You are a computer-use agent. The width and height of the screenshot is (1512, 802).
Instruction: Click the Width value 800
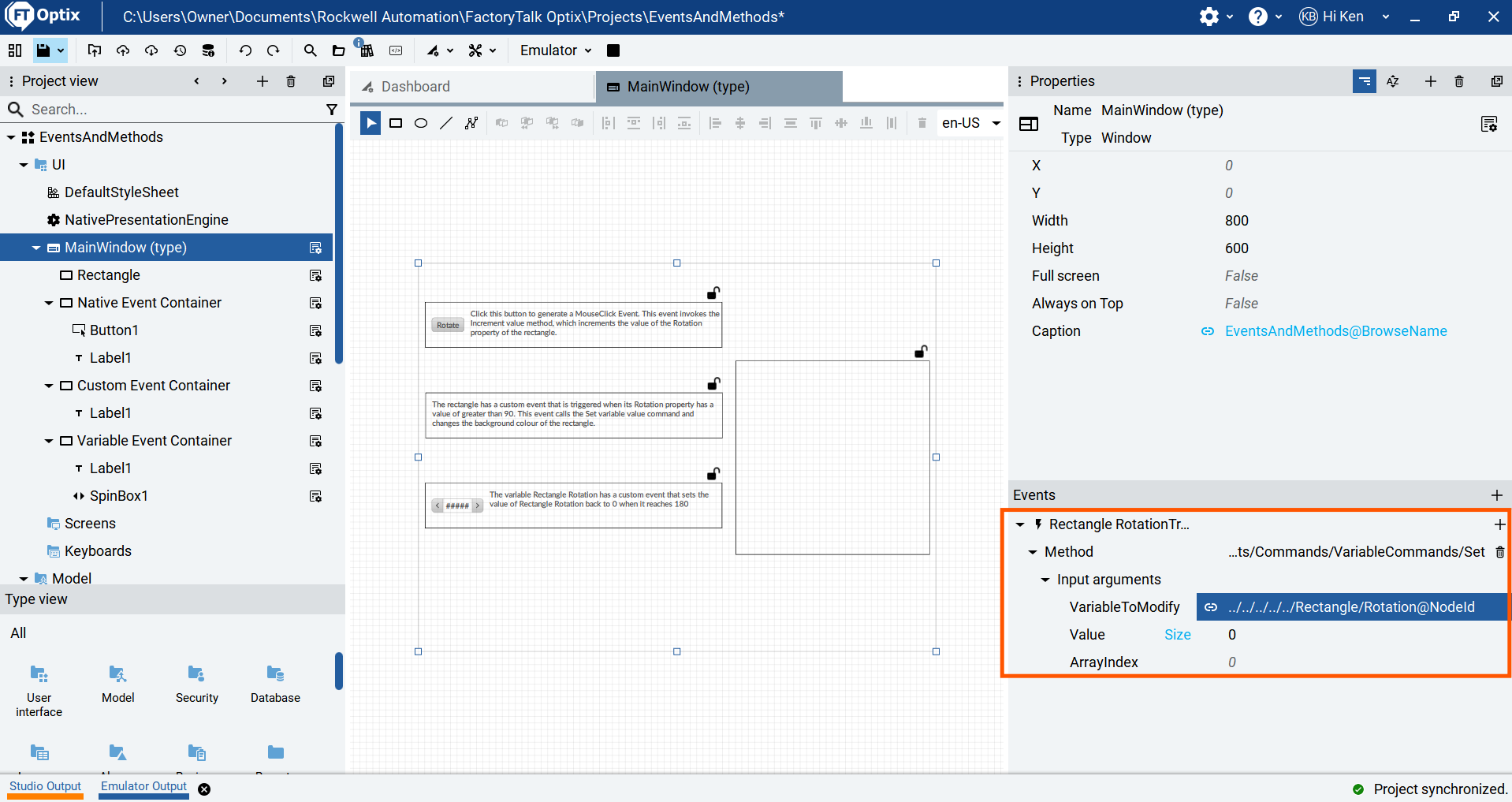pyautogui.click(x=1237, y=221)
